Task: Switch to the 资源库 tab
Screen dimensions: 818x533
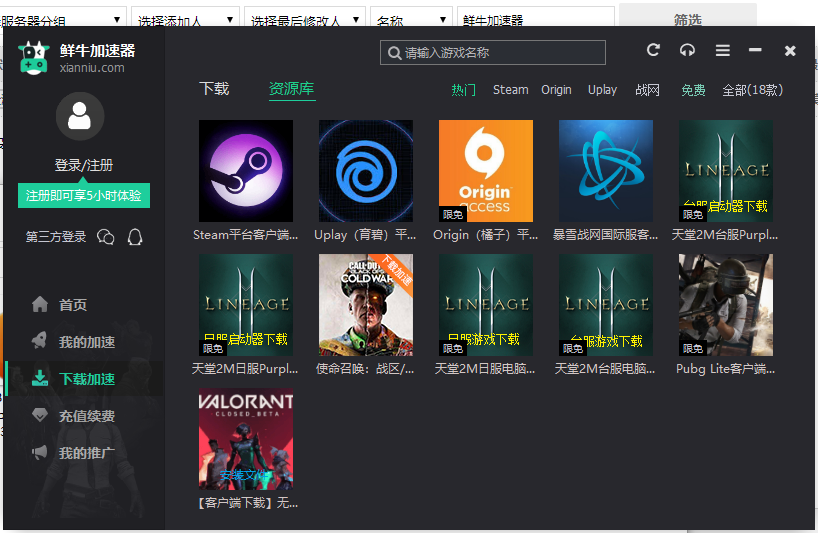Action: click(292, 89)
